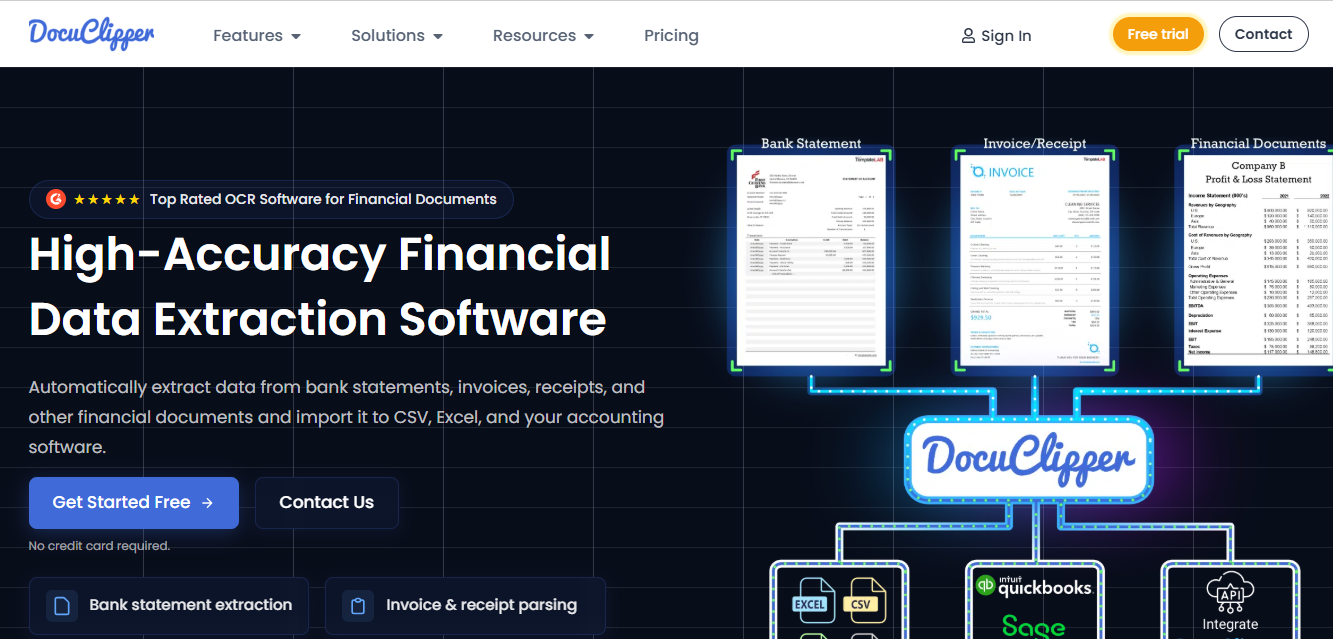Click the five-star rating icons
The width and height of the screenshot is (1333, 639).
[x=107, y=199]
